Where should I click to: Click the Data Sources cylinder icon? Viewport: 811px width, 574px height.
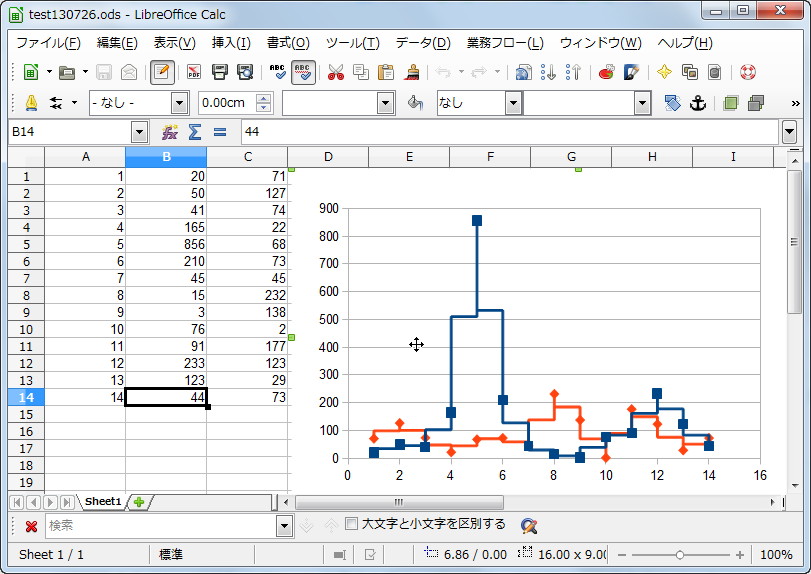(715, 72)
